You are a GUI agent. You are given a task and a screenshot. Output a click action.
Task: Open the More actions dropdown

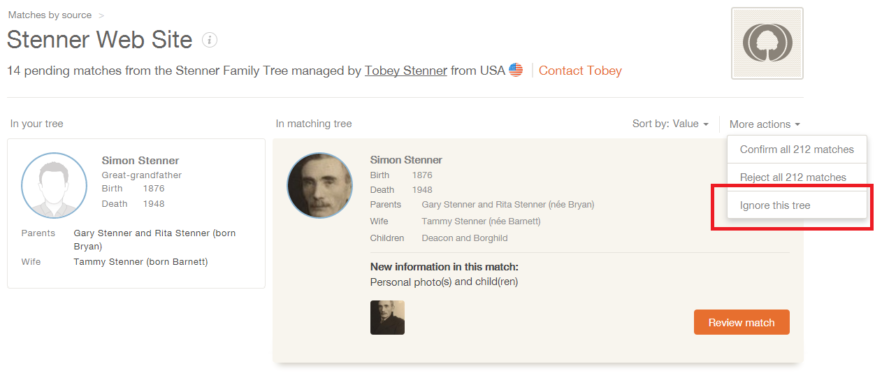(765, 125)
